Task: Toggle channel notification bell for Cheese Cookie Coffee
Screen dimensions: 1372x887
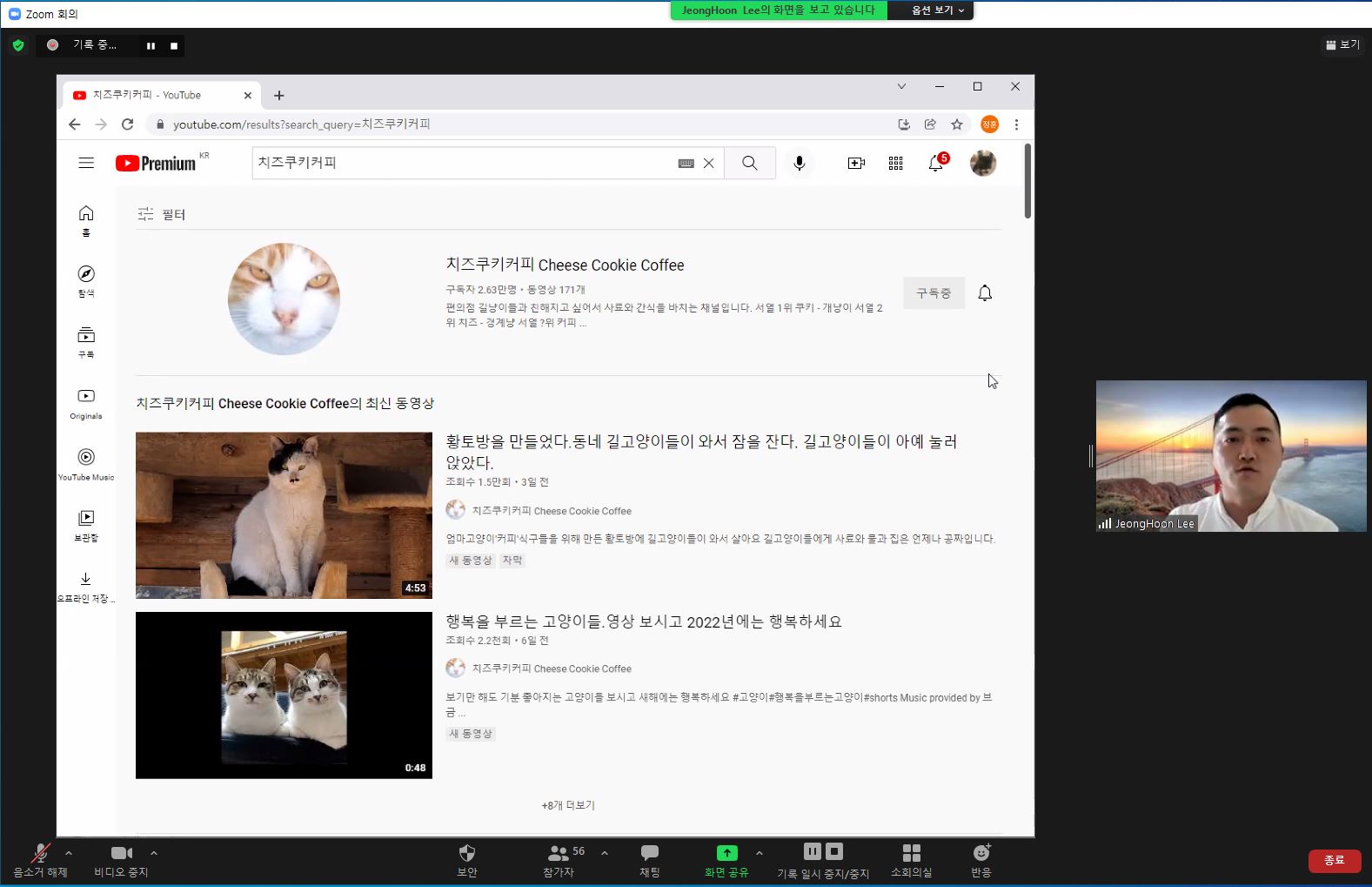Action: coord(985,293)
